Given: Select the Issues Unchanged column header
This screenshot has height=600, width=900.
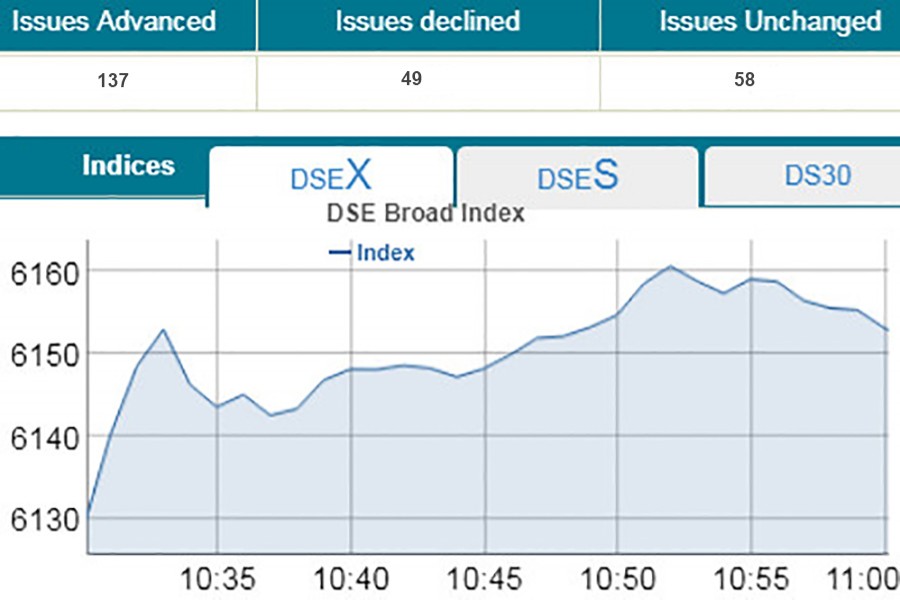Looking at the screenshot, I should (x=769, y=21).
